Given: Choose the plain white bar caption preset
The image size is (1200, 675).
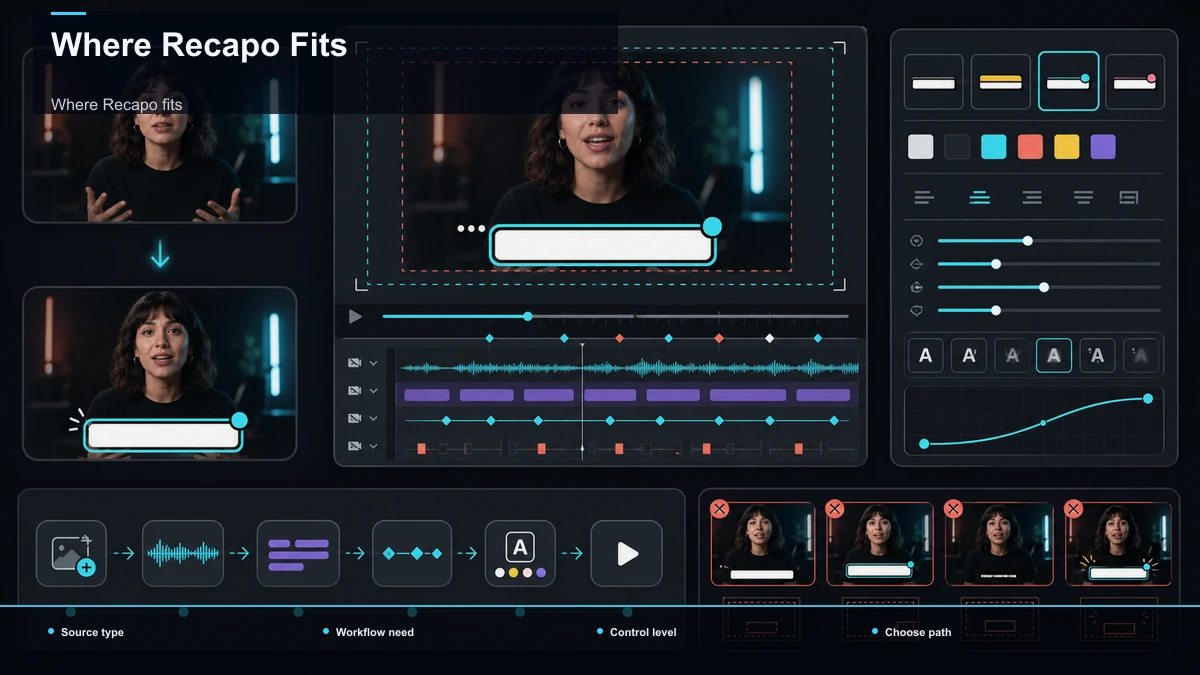Looking at the screenshot, I should tap(934, 82).
